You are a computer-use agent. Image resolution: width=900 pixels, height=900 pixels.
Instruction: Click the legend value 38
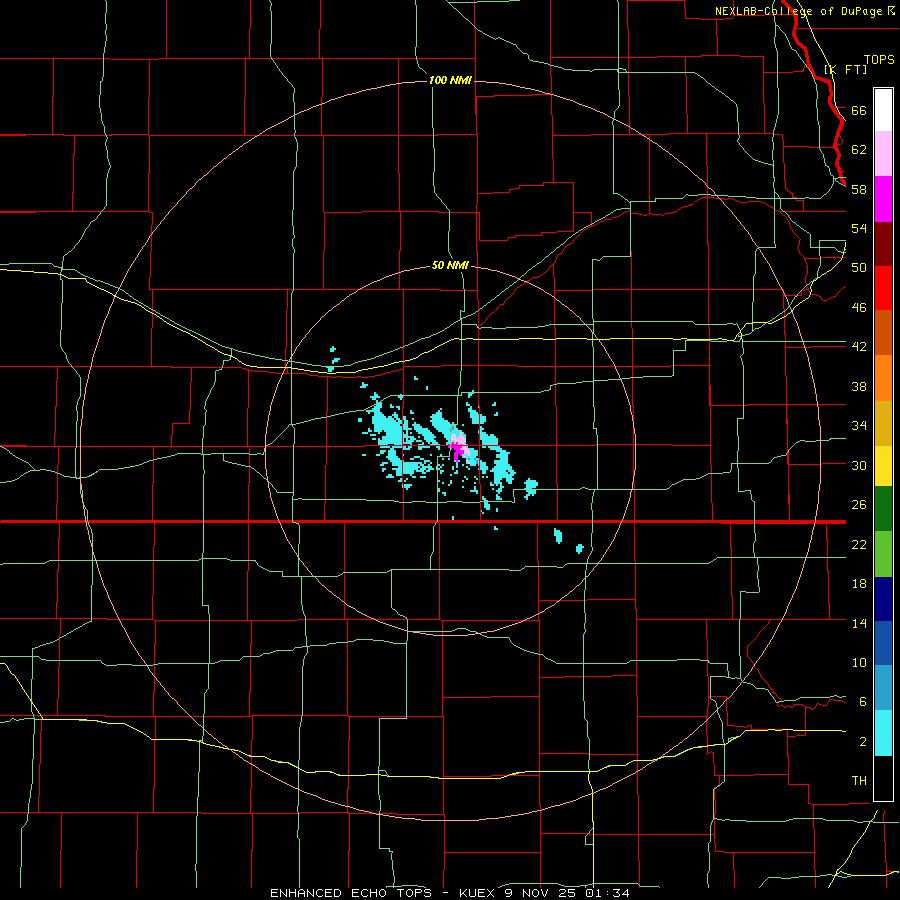[859, 386]
